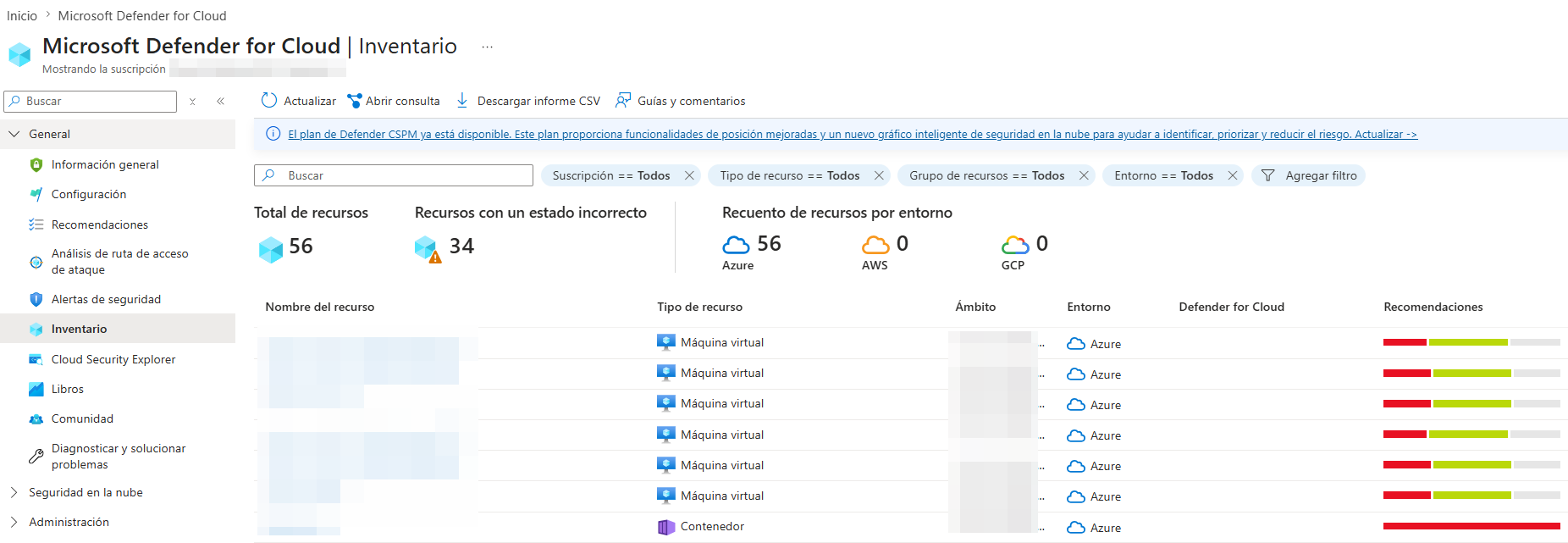The width and height of the screenshot is (1568, 543).
Task: Go to Recomendaciones in sidebar
Action: 100,224
